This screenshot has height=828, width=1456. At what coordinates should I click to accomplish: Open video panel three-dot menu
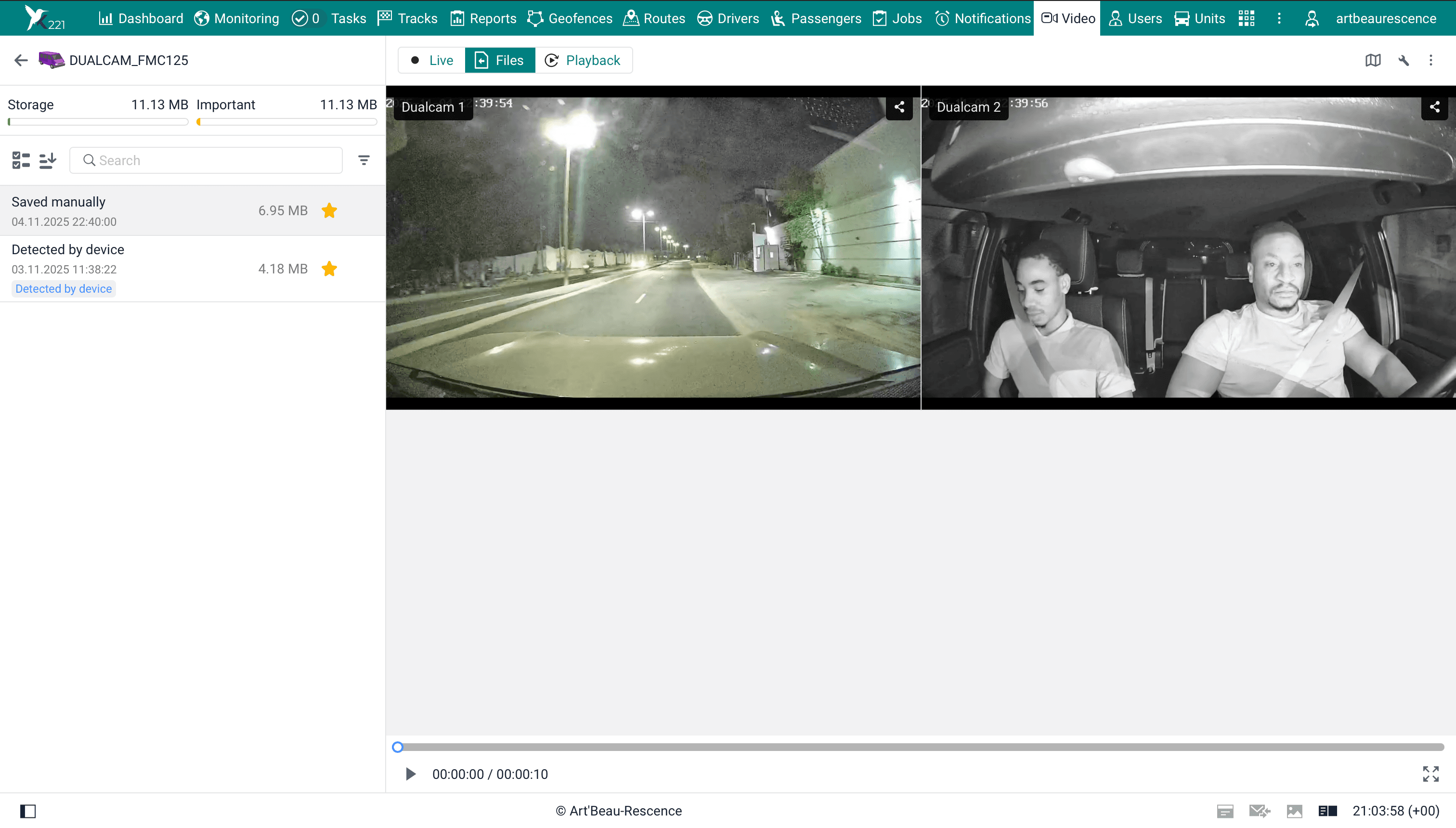(x=1431, y=60)
